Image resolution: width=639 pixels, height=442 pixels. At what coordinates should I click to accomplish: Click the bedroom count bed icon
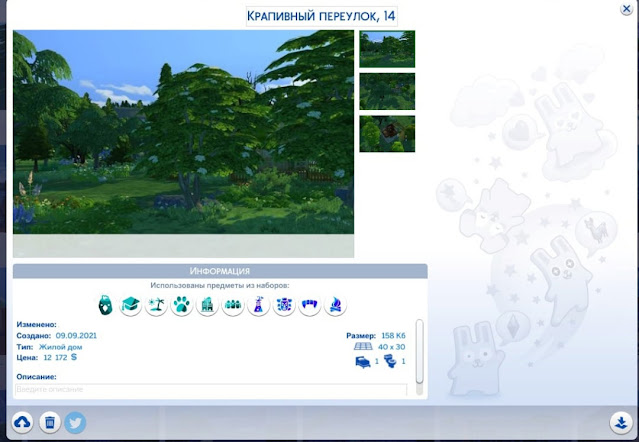(363, 361)
